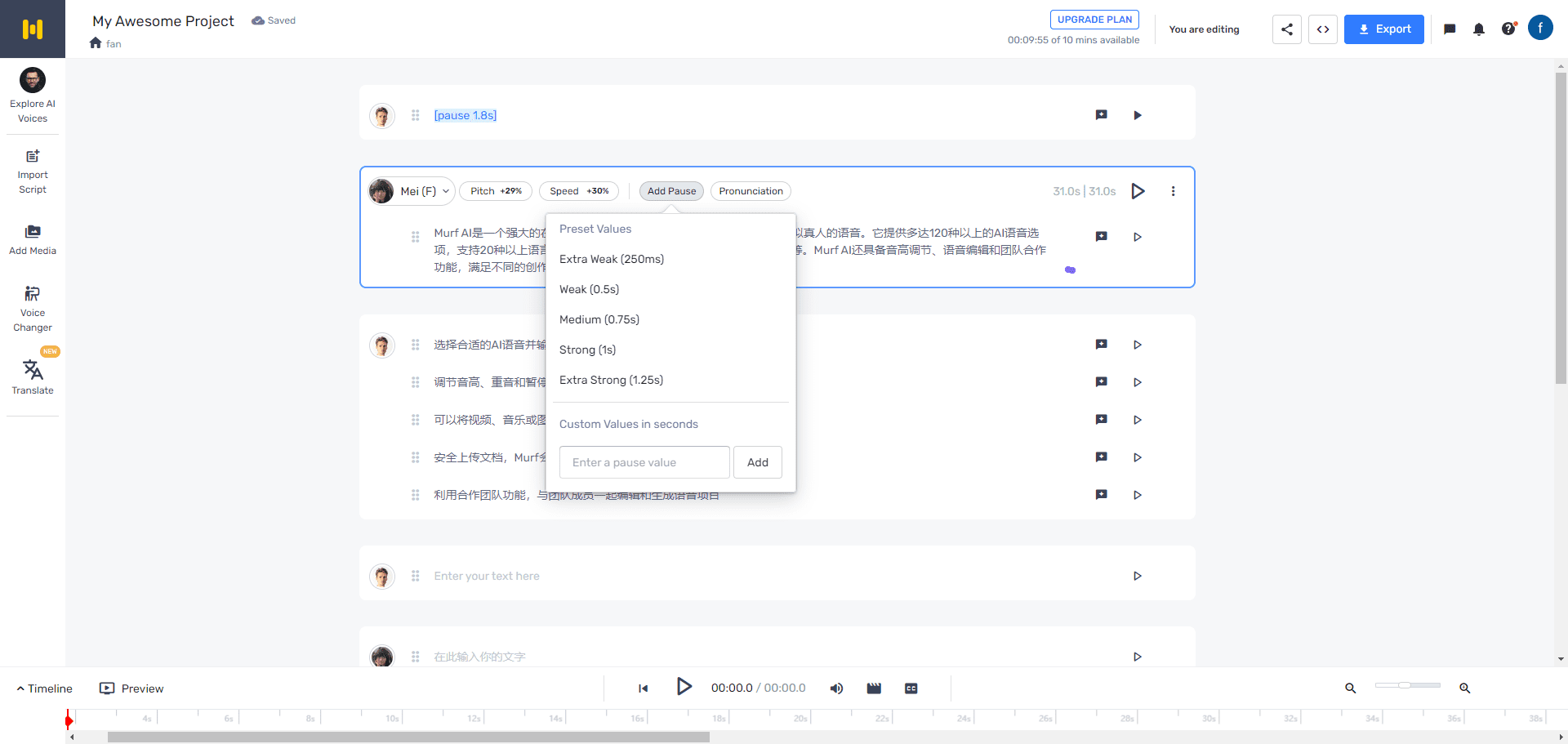1568x744 pixels.
Task: Zoom in the timeline
Action: [1465, 688]
